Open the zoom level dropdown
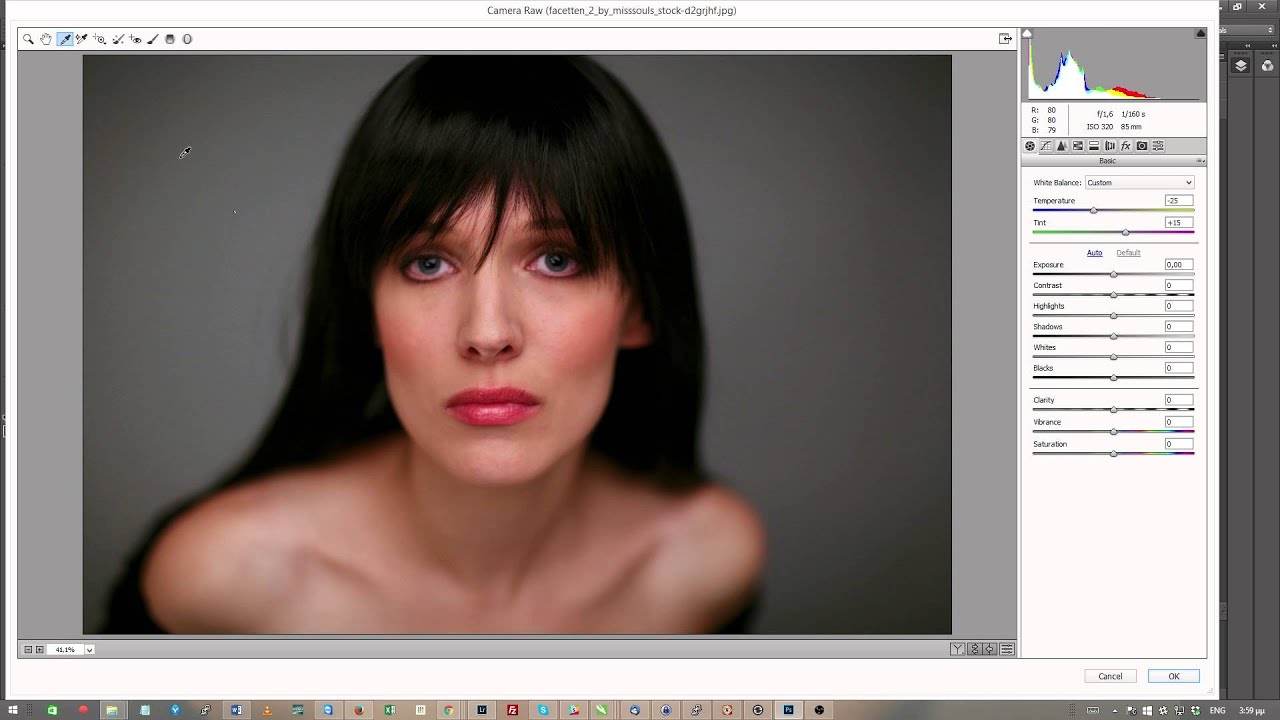1280x720 pixels. [x=89, y=650]
